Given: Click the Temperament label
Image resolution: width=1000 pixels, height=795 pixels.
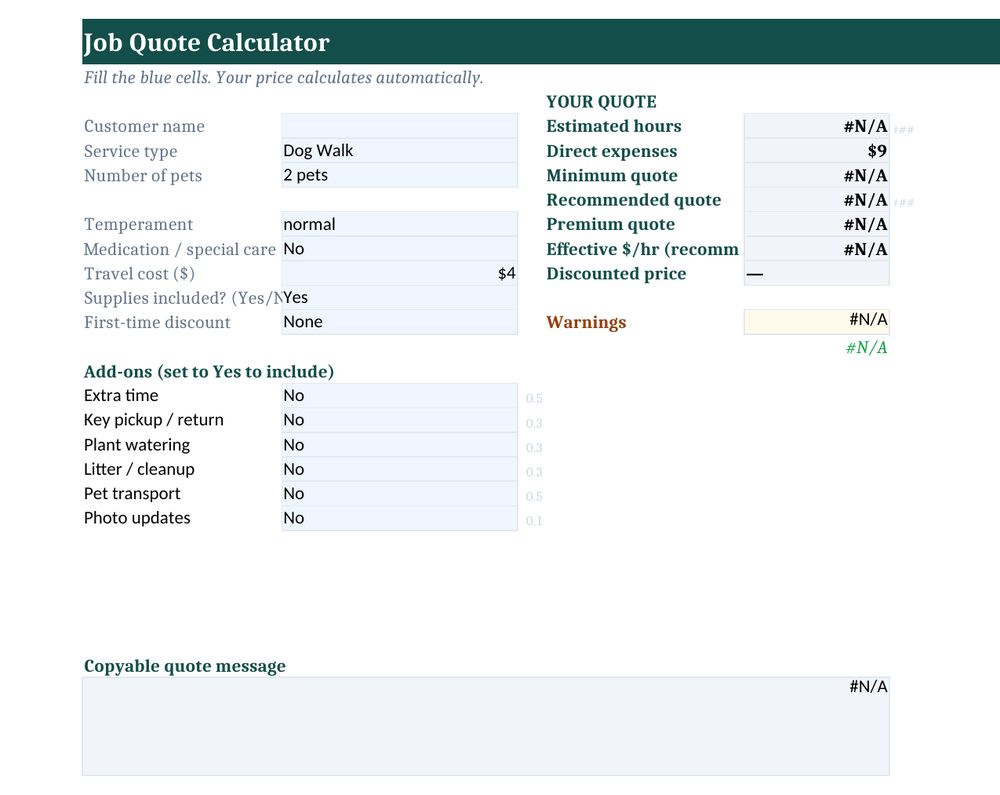Looking at the screenshot, I should 138,224.
